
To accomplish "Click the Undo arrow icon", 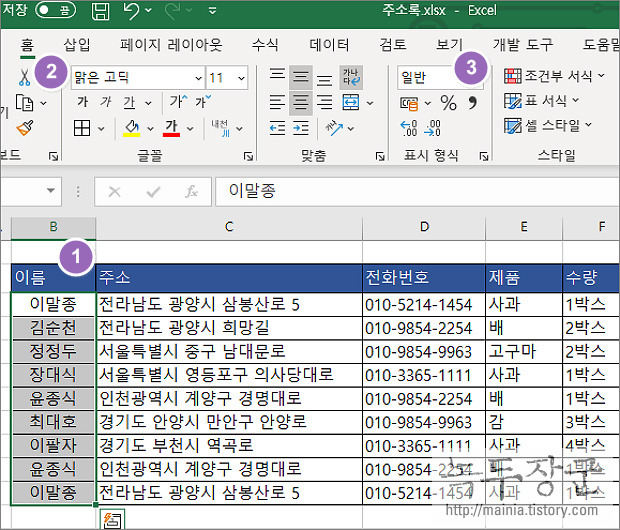I will [132, 11].
